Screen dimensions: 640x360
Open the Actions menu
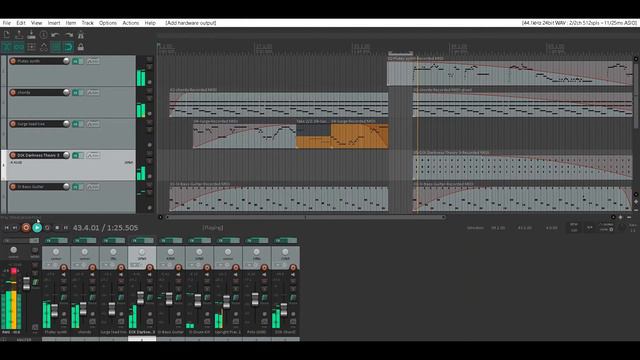coord(131,23)
